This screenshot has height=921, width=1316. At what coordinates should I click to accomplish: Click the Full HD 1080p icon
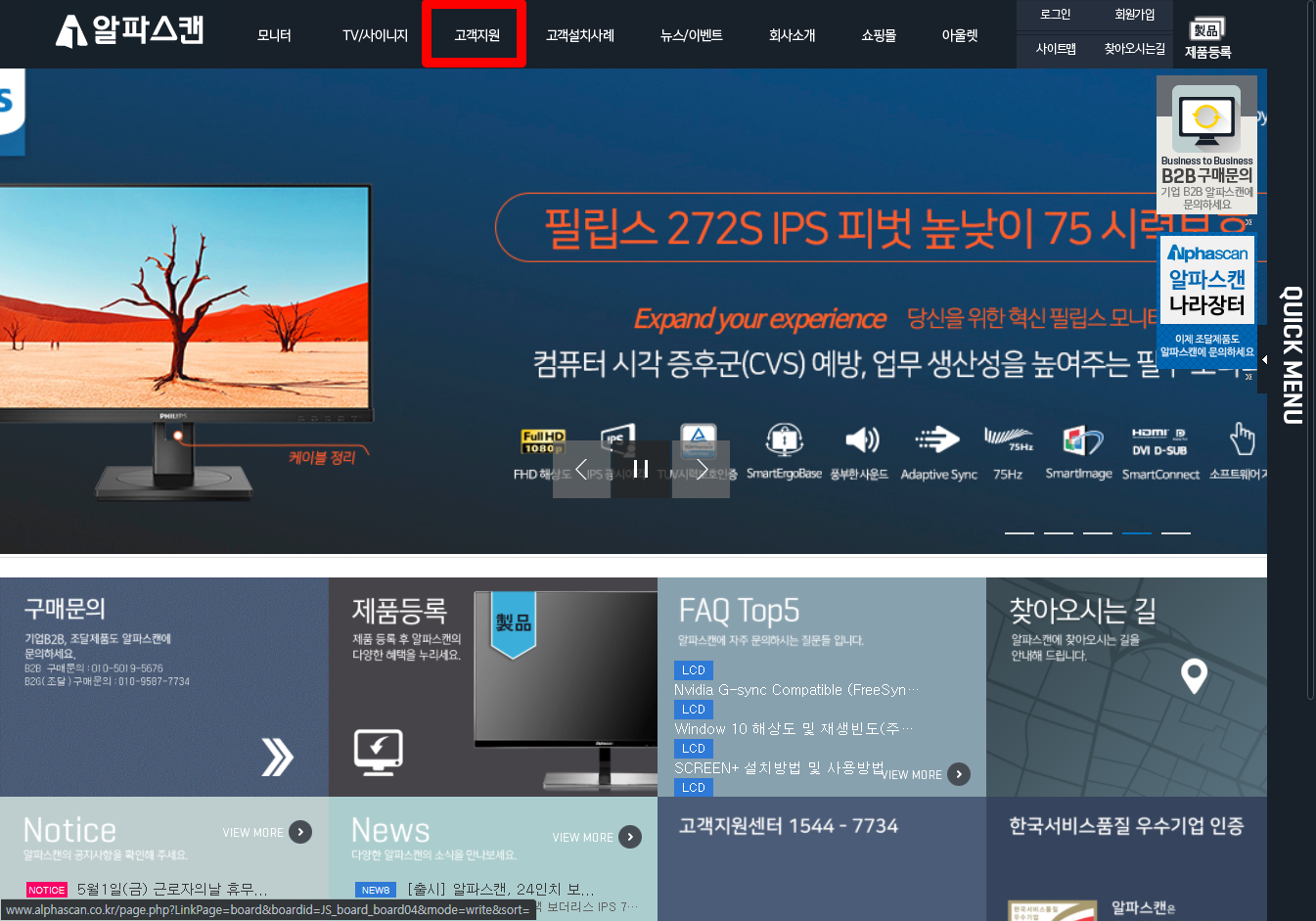[542, 441]
